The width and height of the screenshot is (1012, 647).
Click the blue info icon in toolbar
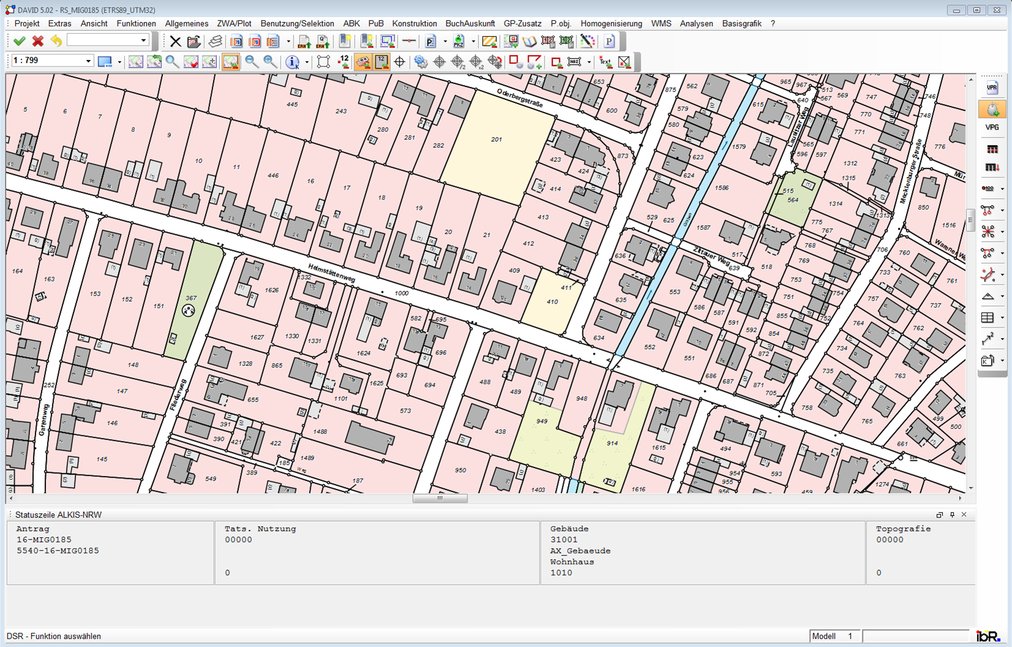[293, 62]
